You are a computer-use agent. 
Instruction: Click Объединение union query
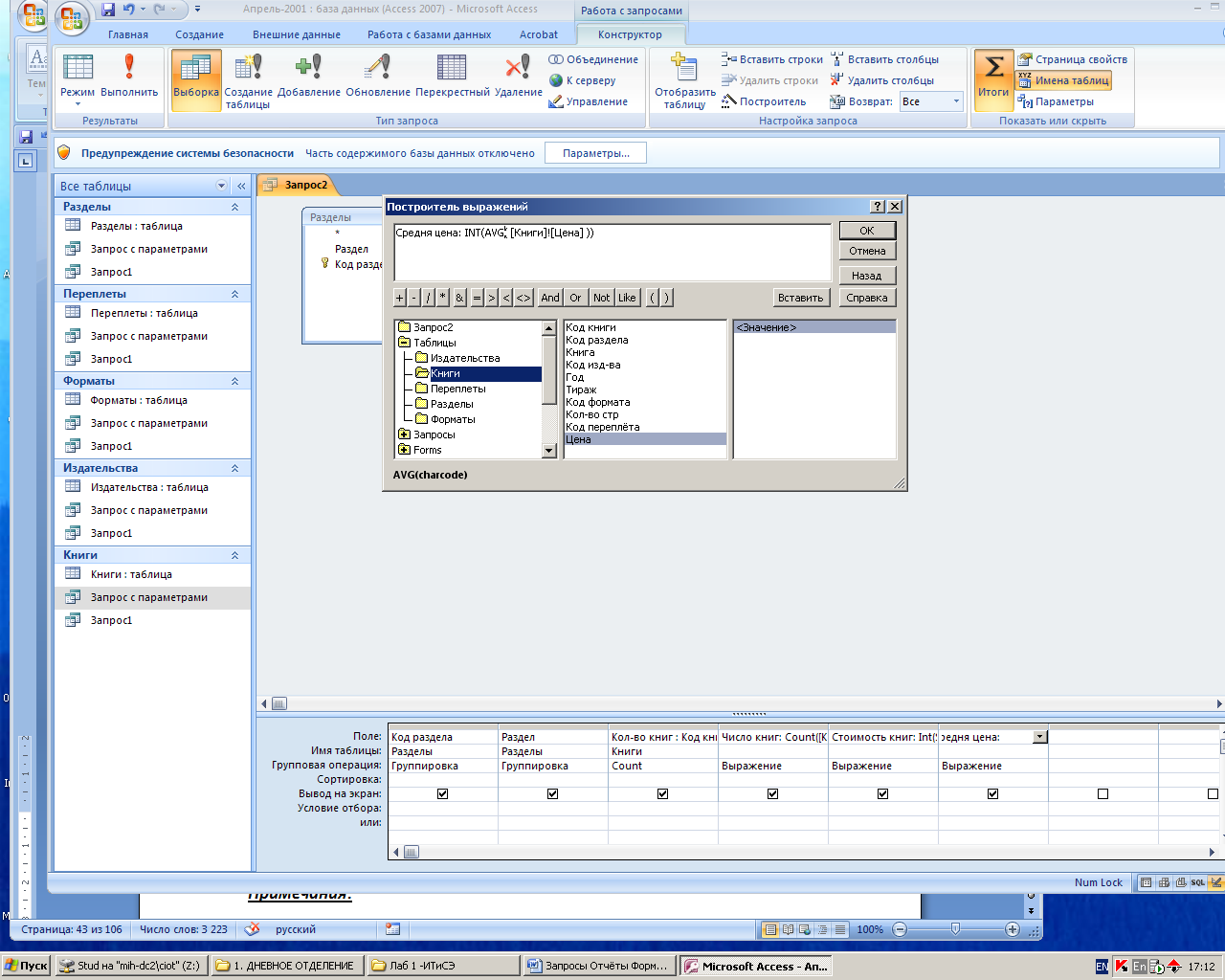tap(593, 59)
